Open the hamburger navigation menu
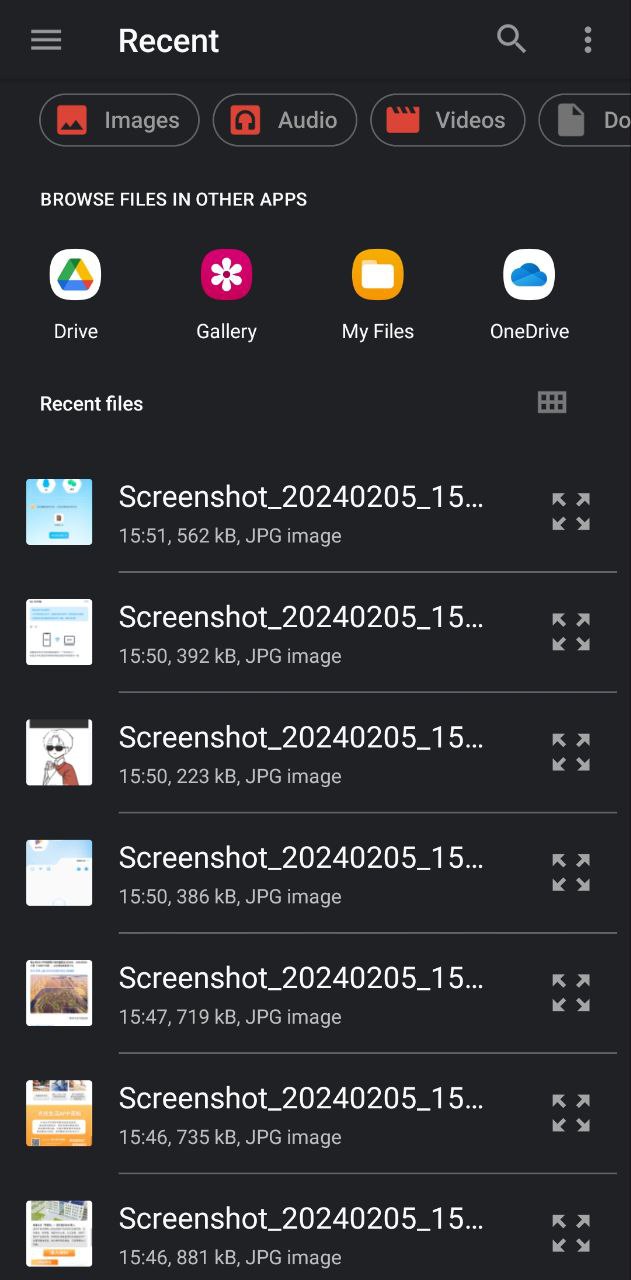The height and width of the screenshot is (1280, 631). click(x=46, y=40)
